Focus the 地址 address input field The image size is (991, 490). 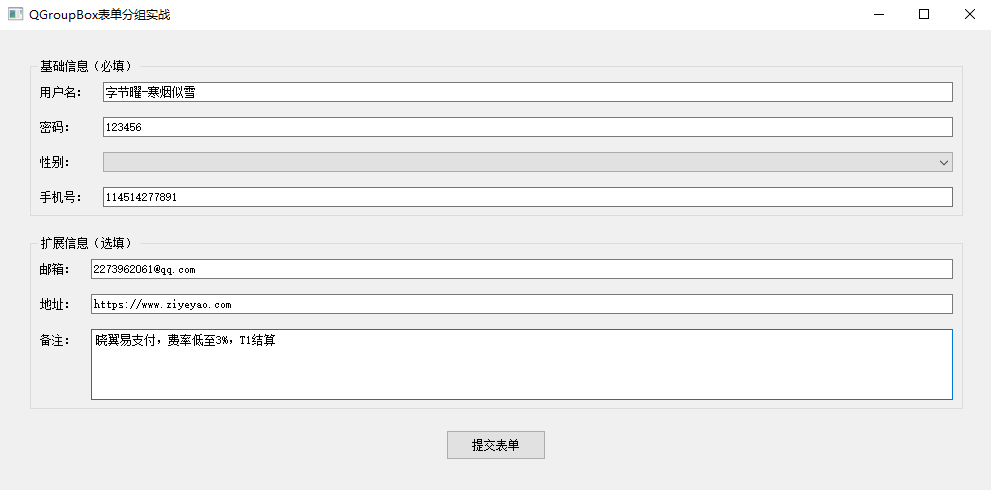pyautogui.click(x=521, y=304)
